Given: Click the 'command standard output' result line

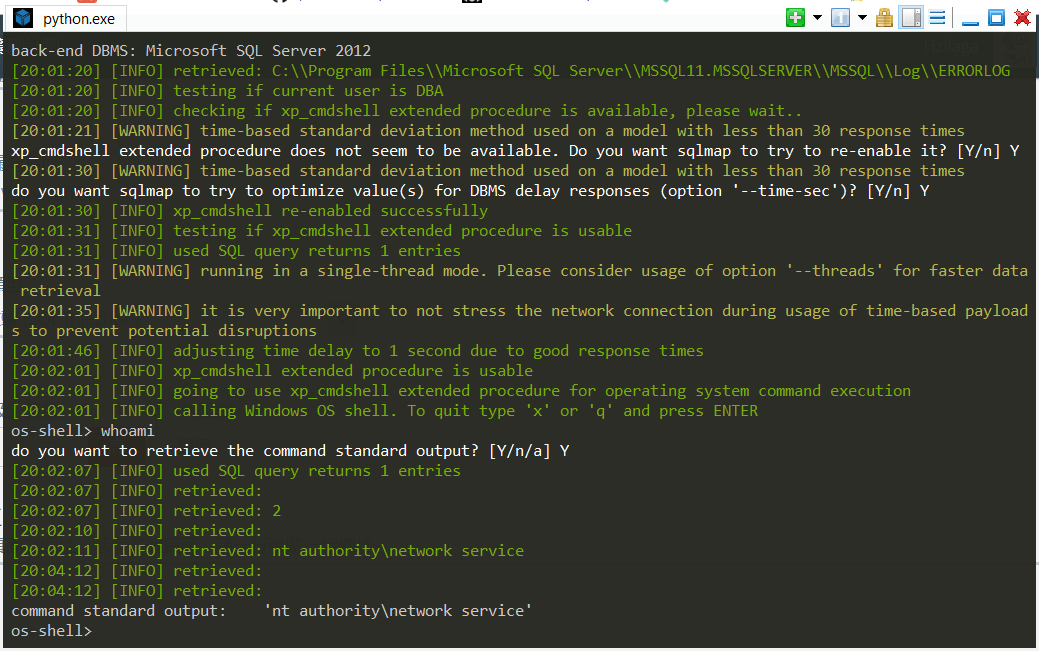Looking at the screenshot, I should pyautogui.click(x=272, y=611).
